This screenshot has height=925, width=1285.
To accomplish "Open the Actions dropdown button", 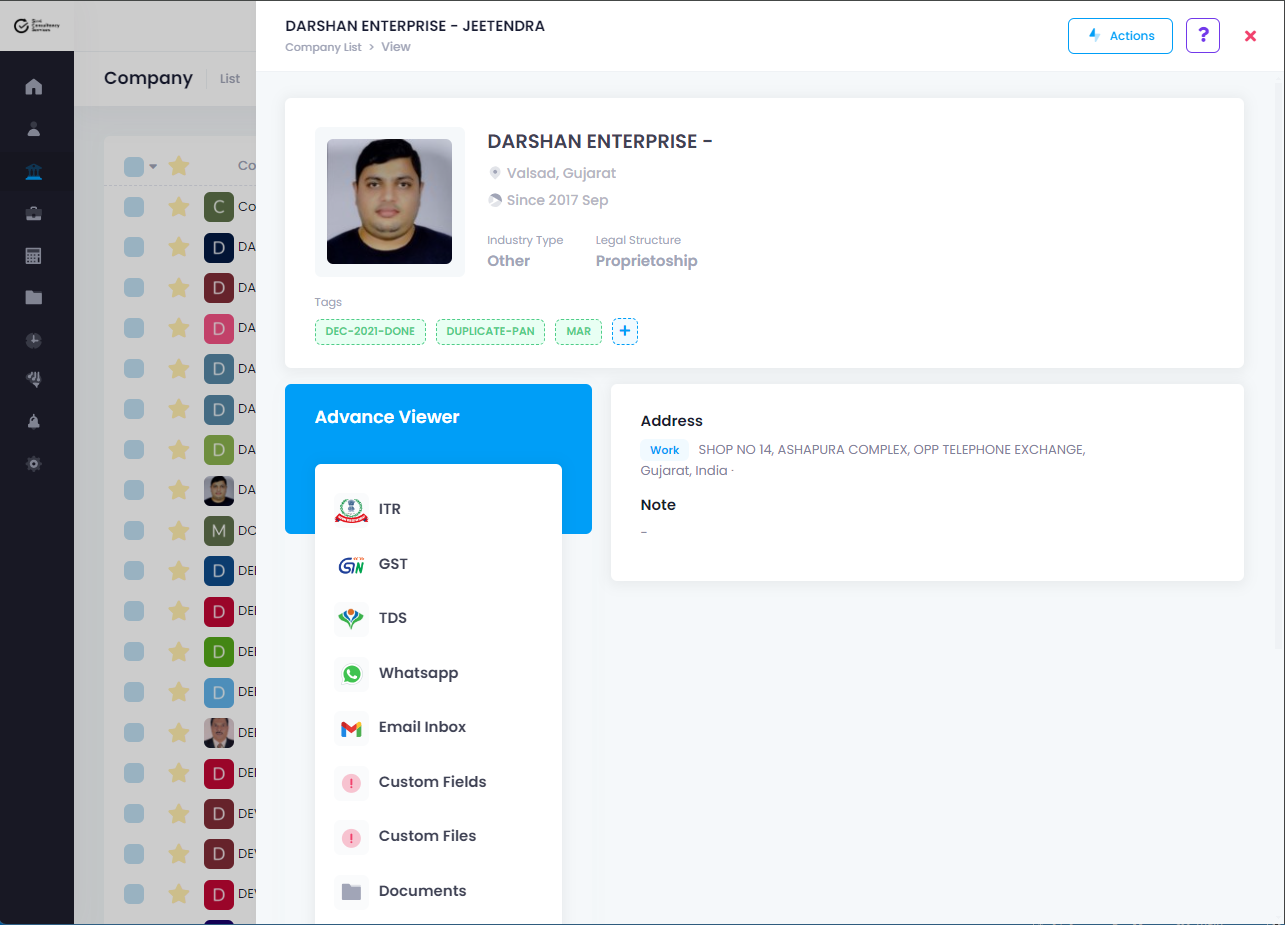I will click(x=1120, y=36).
